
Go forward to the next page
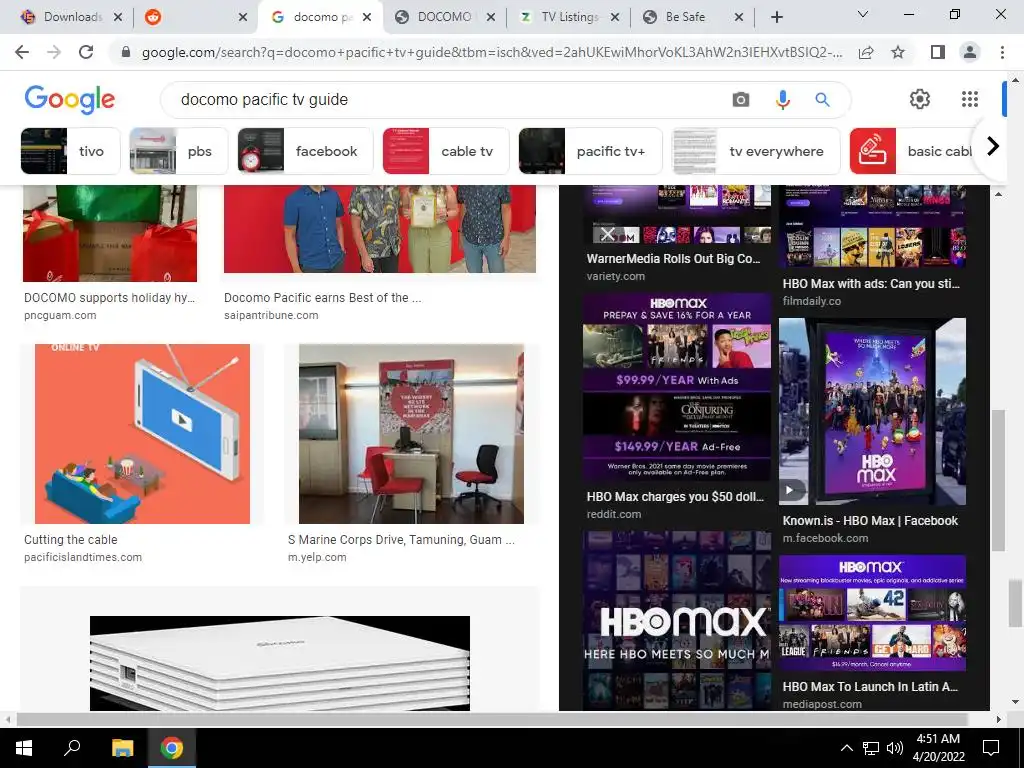54,52
